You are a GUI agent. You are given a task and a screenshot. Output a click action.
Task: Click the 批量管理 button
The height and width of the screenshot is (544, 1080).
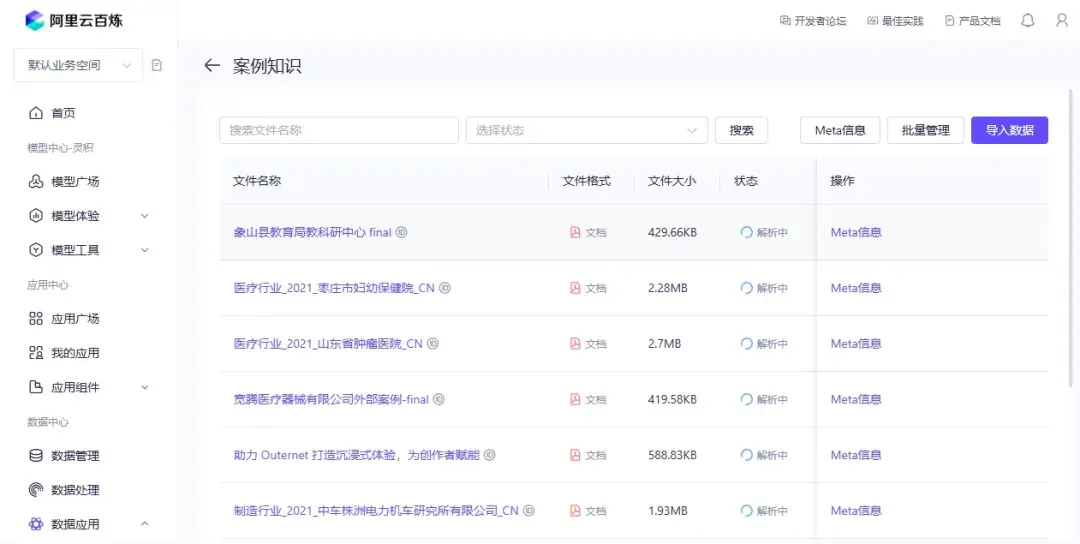click(926, 130)
